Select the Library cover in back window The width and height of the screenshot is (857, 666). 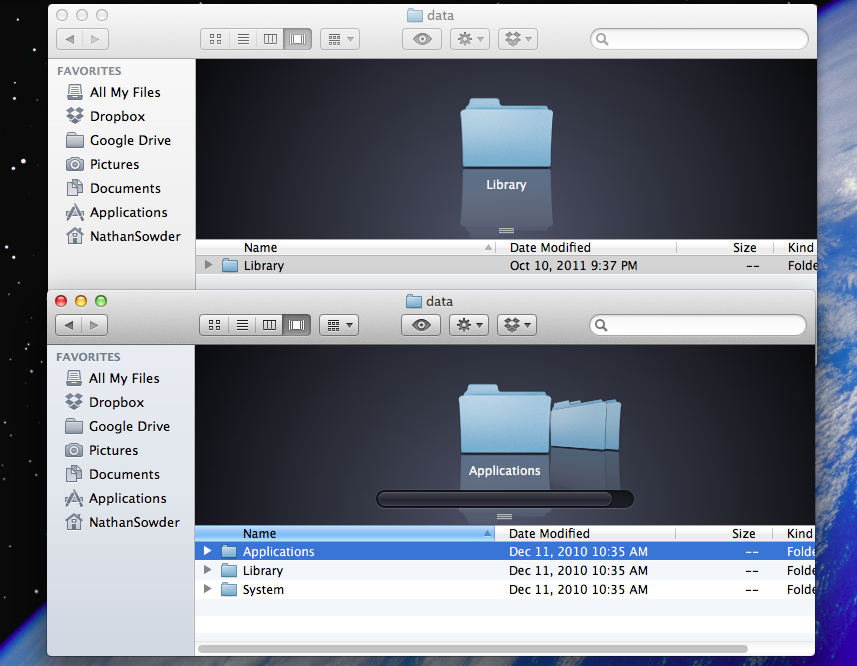tap(506, 133)
